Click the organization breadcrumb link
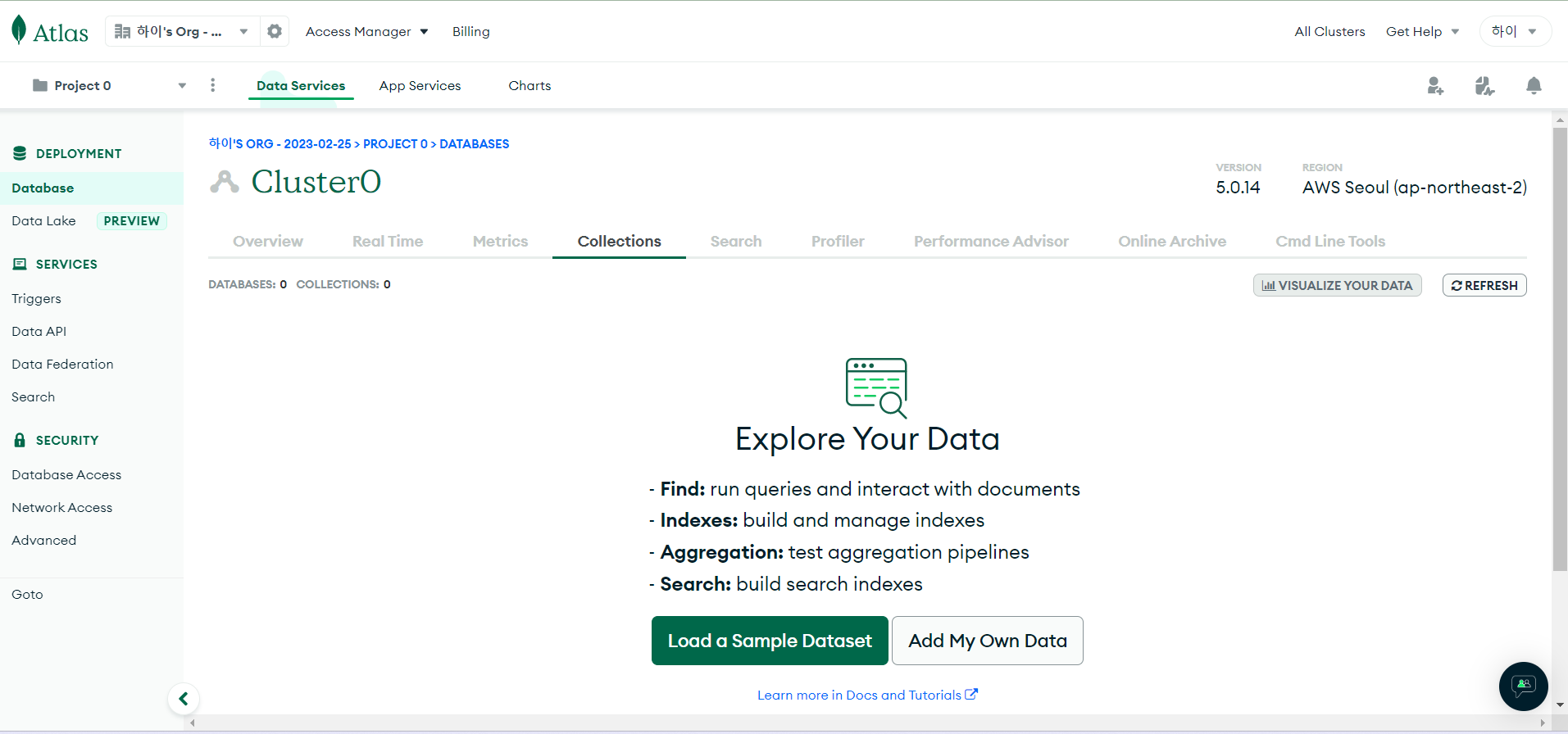 (x=280, y=143)
